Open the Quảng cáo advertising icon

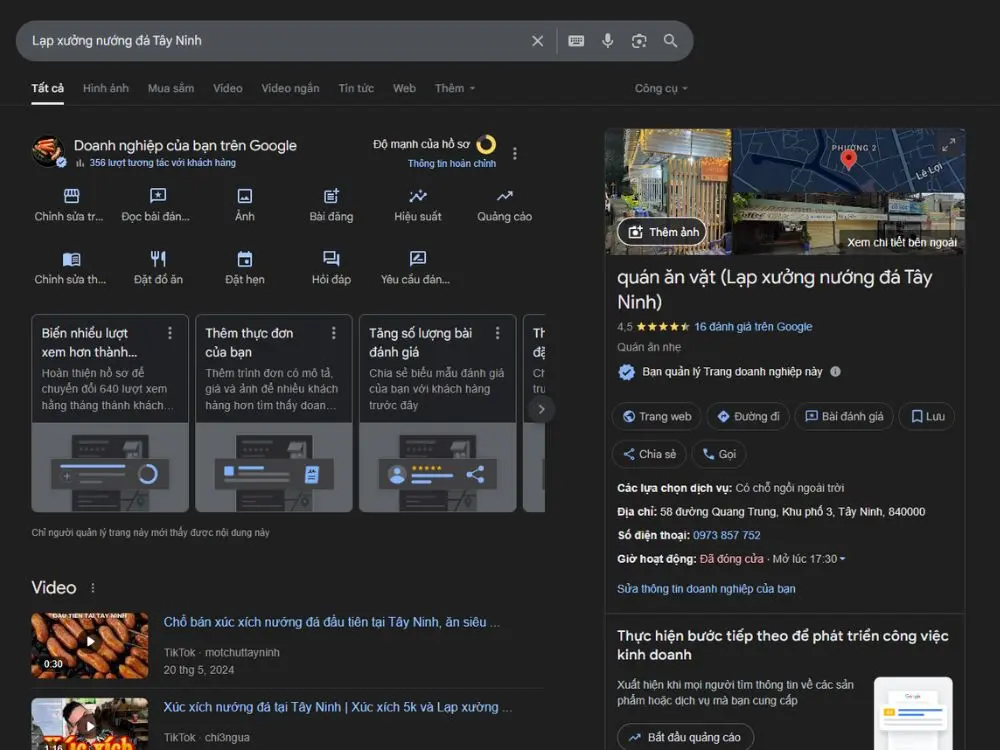(x=504, y=197)
